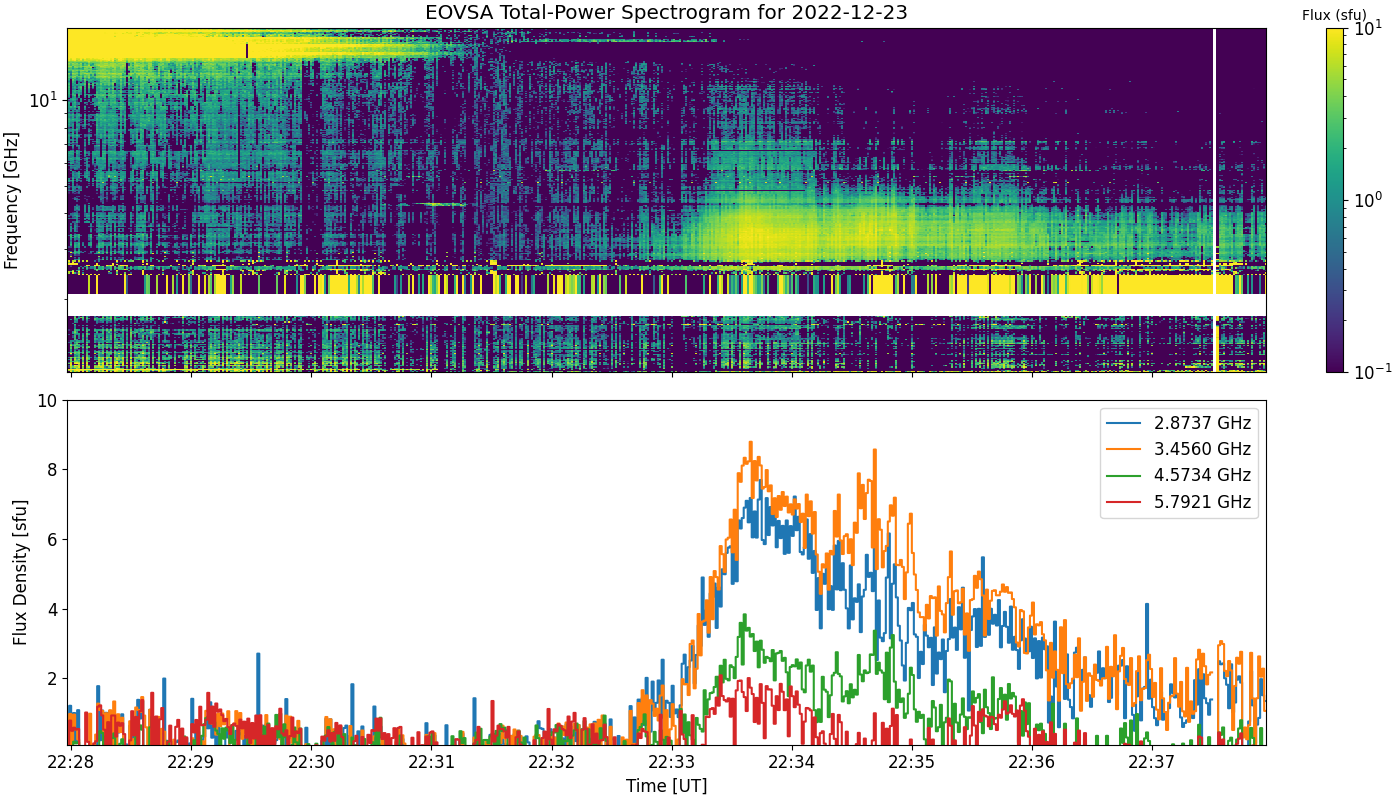Click the 10^-1 tick at colorbar bottom
This screenshot has height=800, width=1400.
pyautogui.click(x=1369, y=371)
